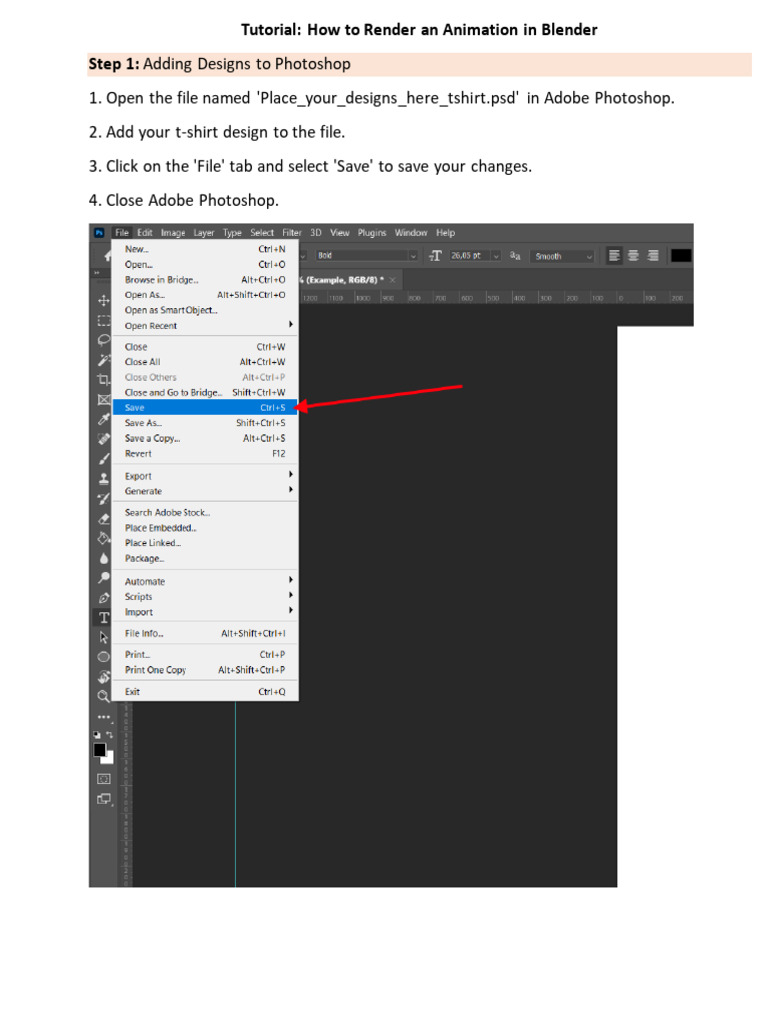The width and height of the screenshot is (768, 1024).
Task: Swap foreground and background colors
Action: click(x=109, y=735)
